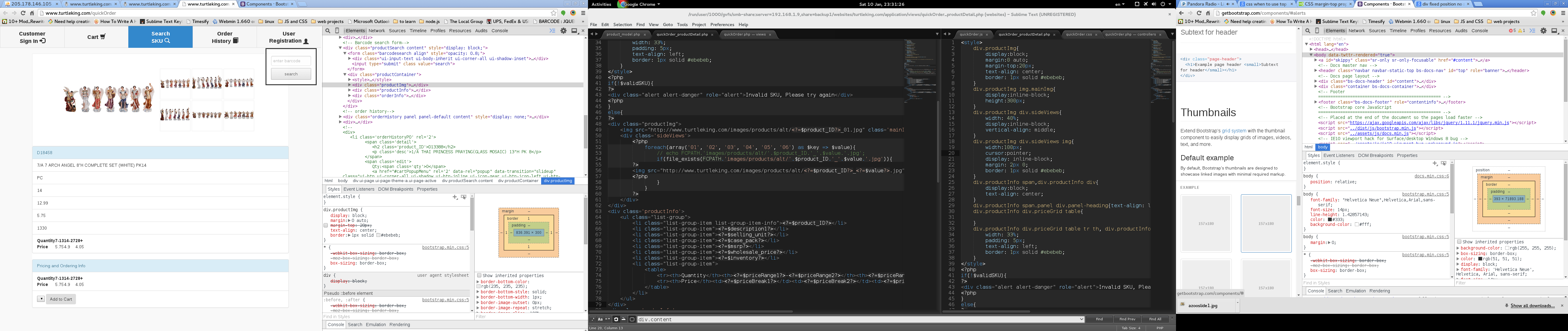Check Show inherited properties in right DevTools
This screenshot has height=331, width=1568.
[x=1459, y=242]
